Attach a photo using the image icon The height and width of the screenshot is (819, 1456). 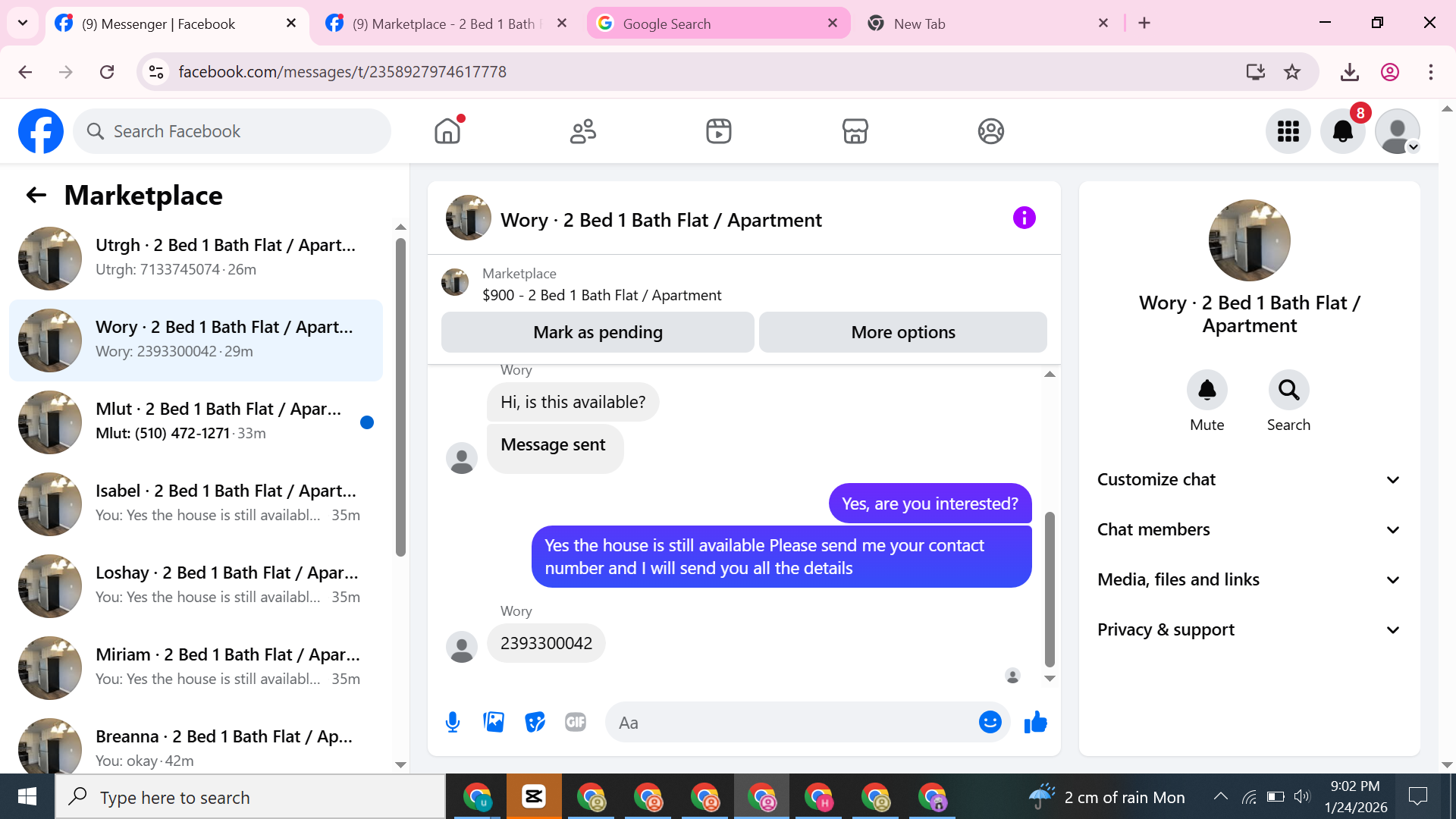(x=494, y=722)
